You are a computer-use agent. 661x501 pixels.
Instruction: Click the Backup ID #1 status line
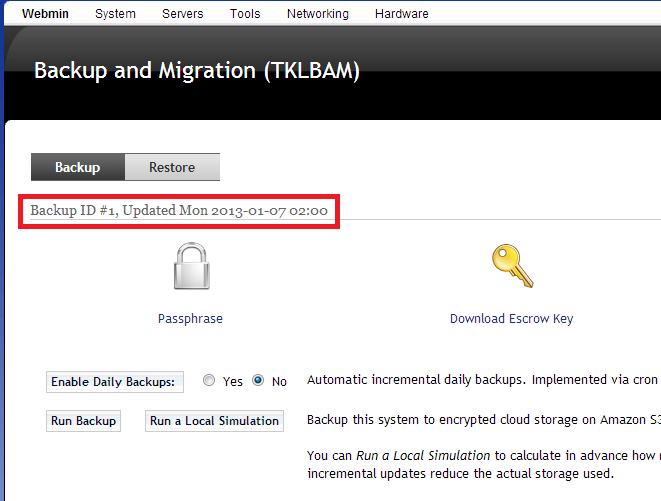tap(179, 211)
